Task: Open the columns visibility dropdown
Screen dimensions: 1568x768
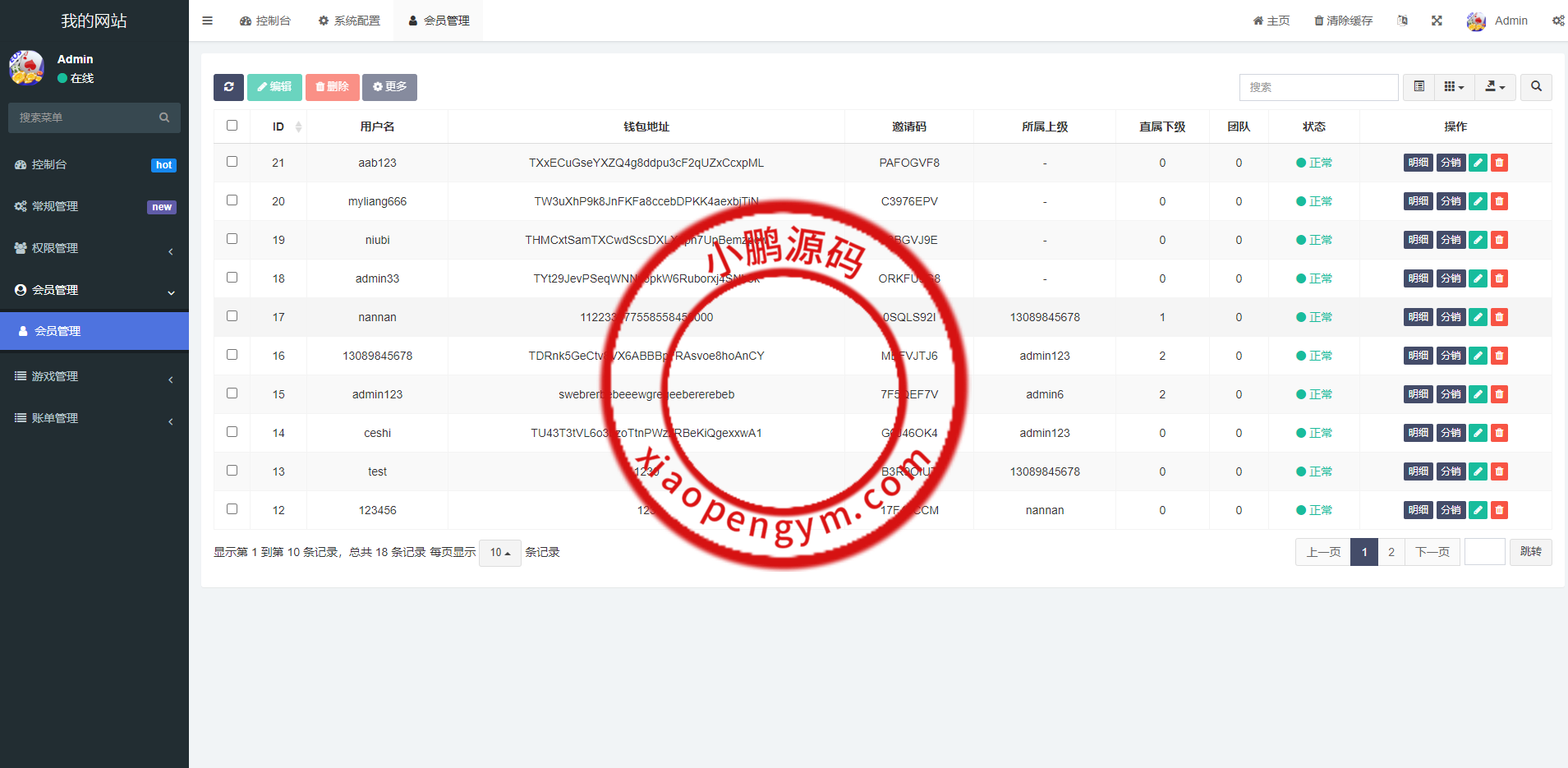Action: 1454,87
